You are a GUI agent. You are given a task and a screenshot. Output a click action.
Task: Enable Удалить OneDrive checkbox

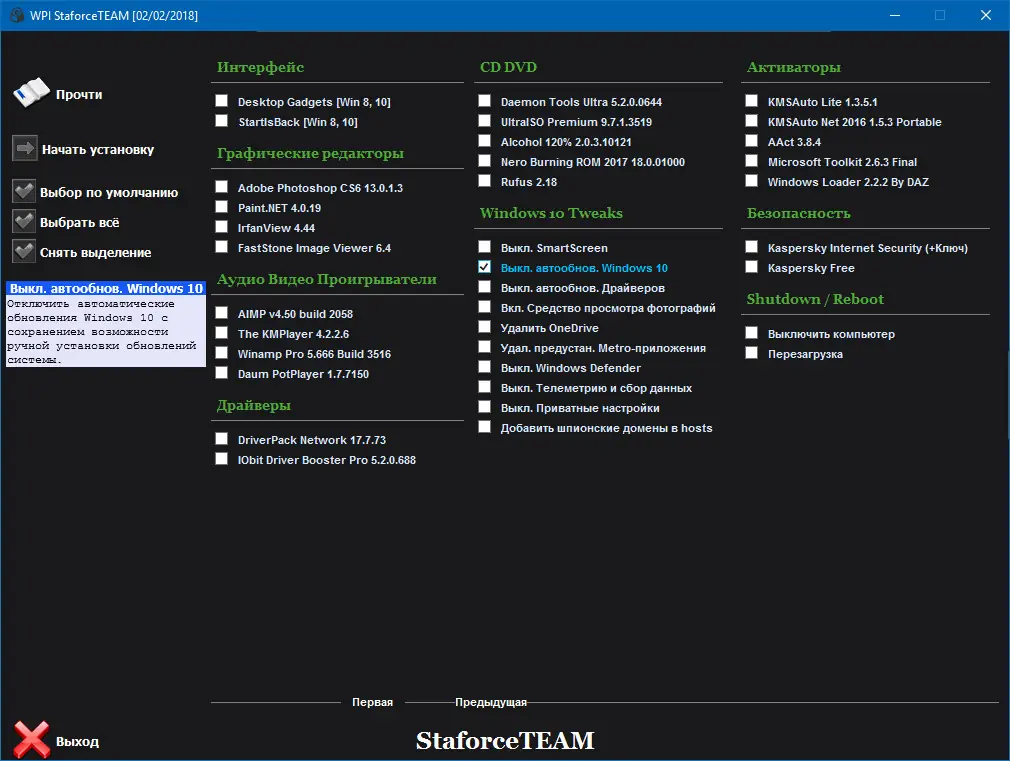[x=484, y=326]
